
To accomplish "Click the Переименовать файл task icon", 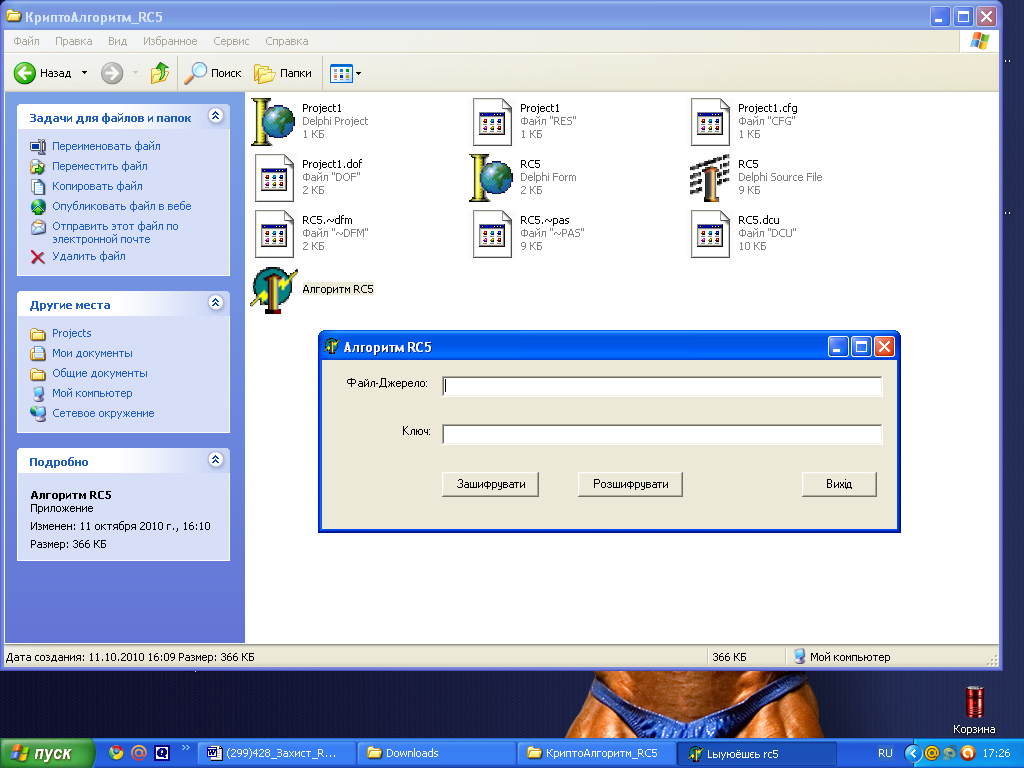I will click(x=38, y=146).
